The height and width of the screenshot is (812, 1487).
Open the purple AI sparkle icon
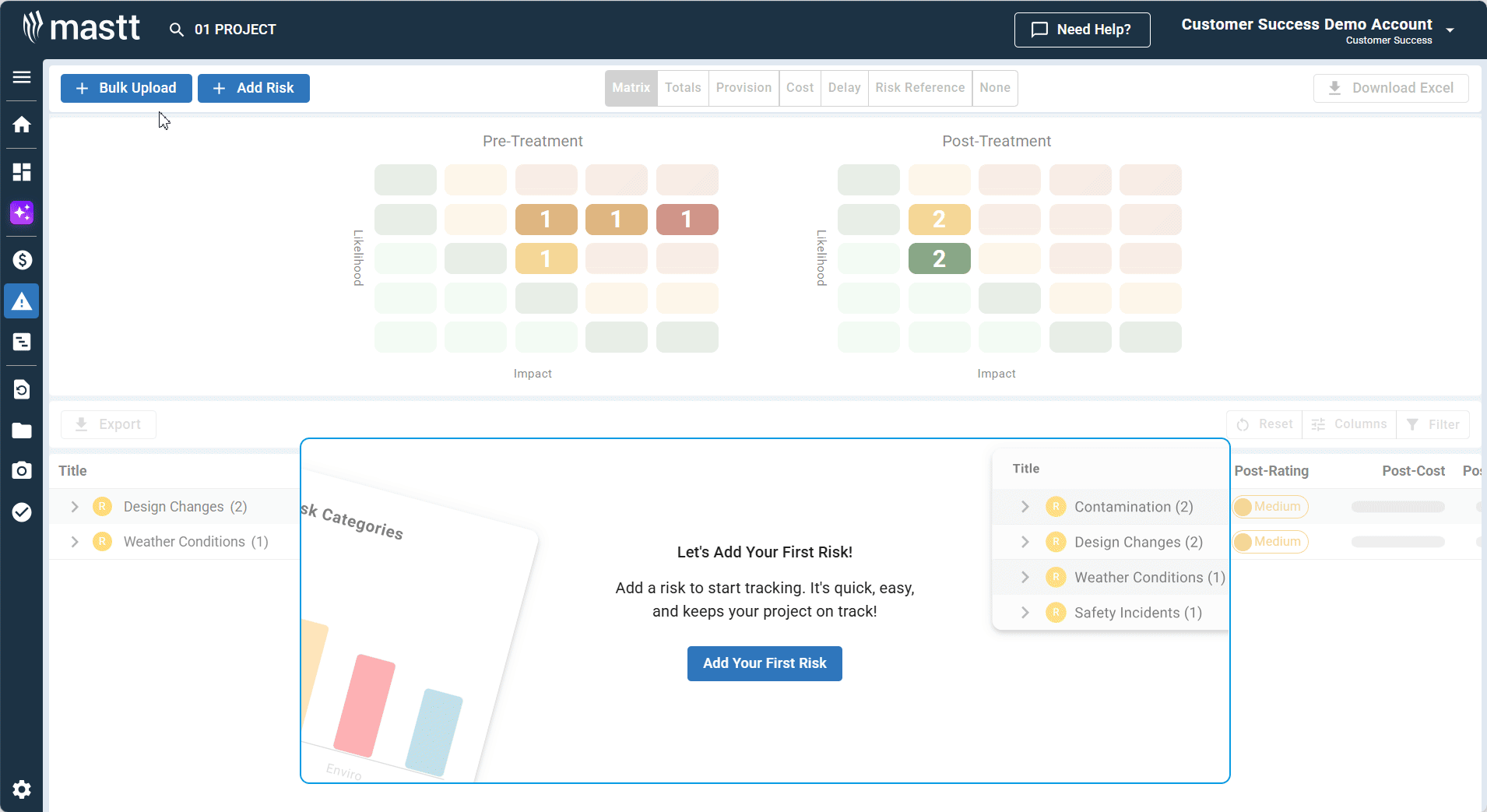coord(22,213)
